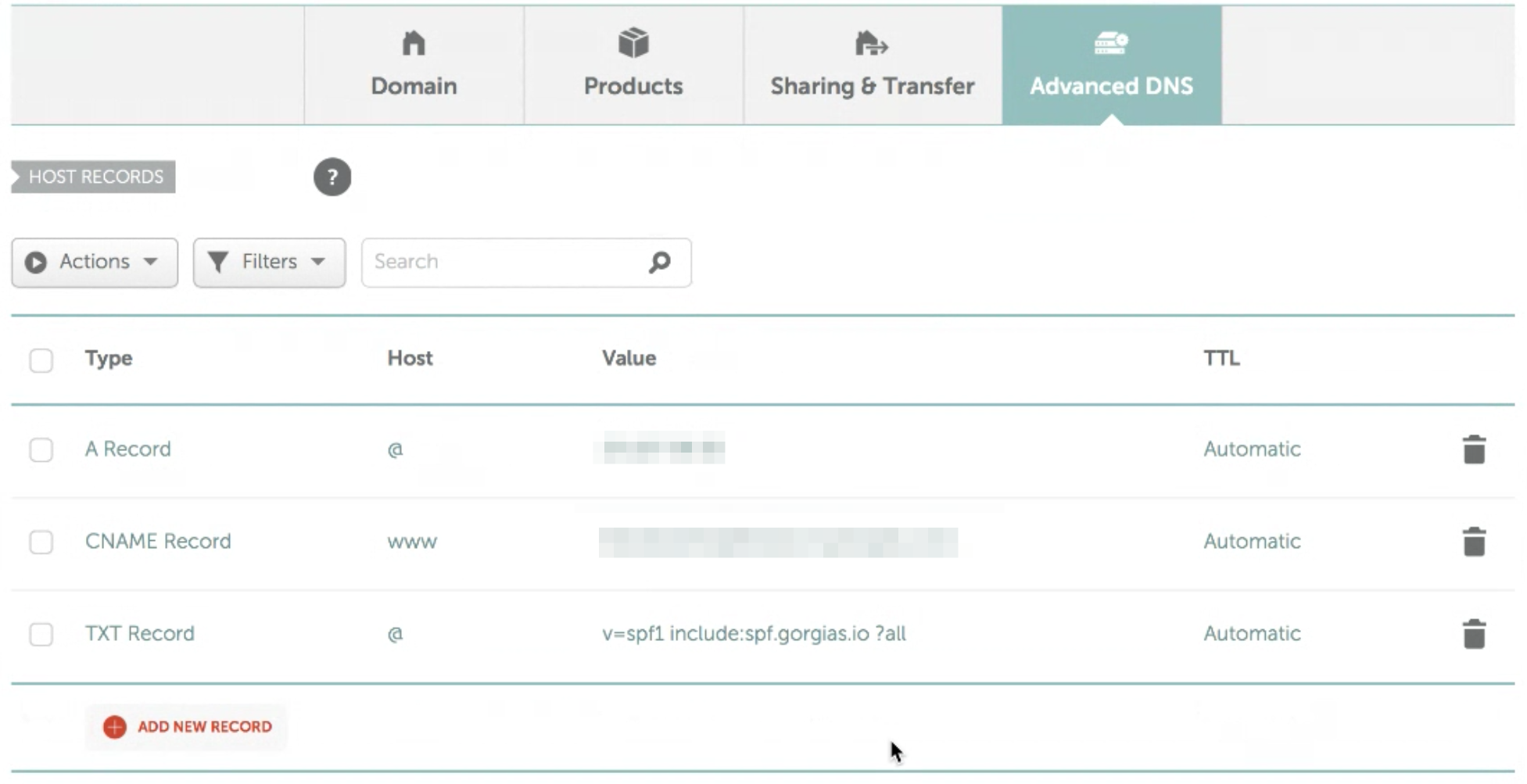Edit the A Record type cell
Image resolution: width=1527 pixels, height=784 pixels.
(128, 449)
